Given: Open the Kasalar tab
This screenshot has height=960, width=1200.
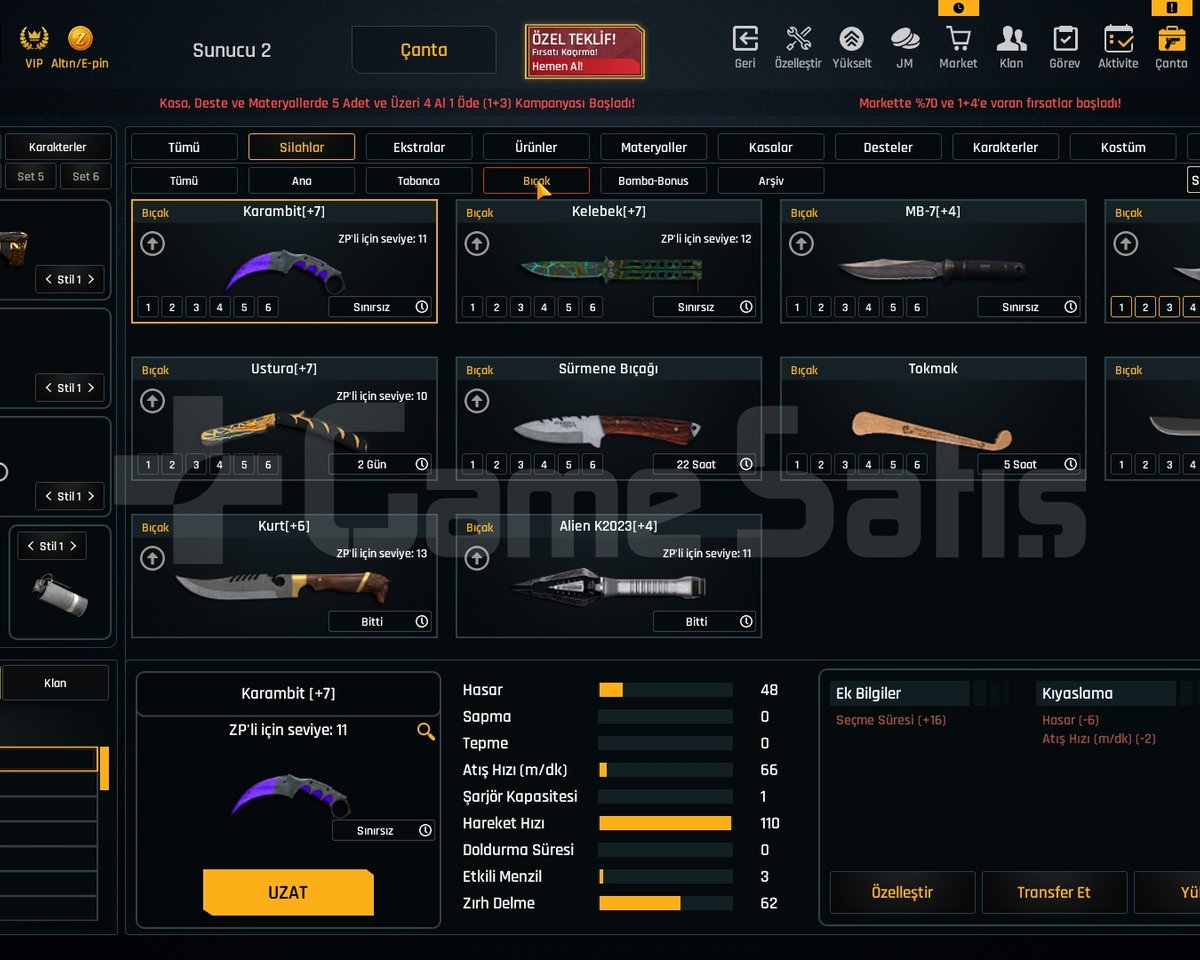Looking at the screenshot, I should pyautogui.click(x=771, y=147).
